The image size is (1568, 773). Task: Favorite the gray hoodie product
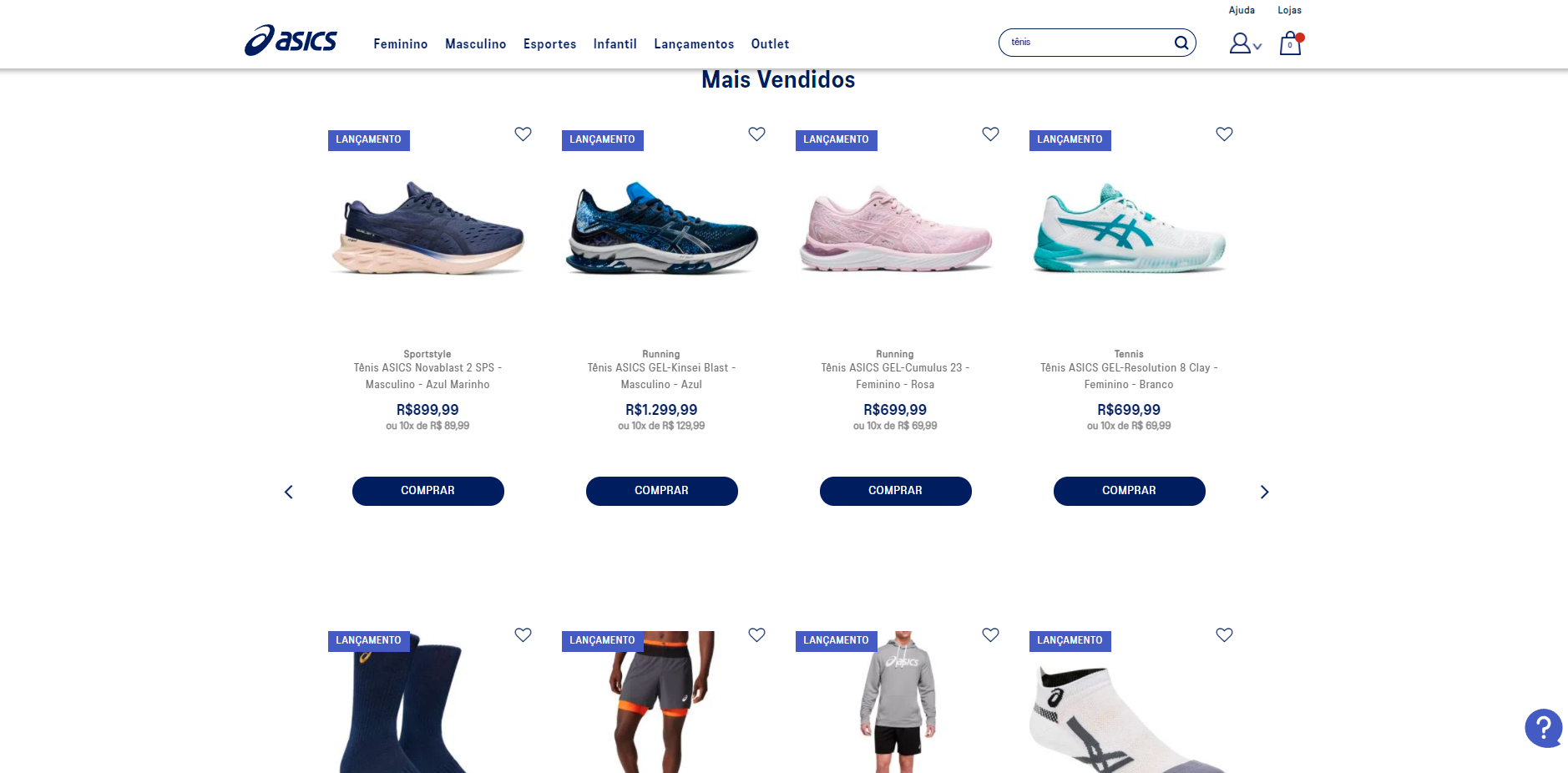click(990, 634)
